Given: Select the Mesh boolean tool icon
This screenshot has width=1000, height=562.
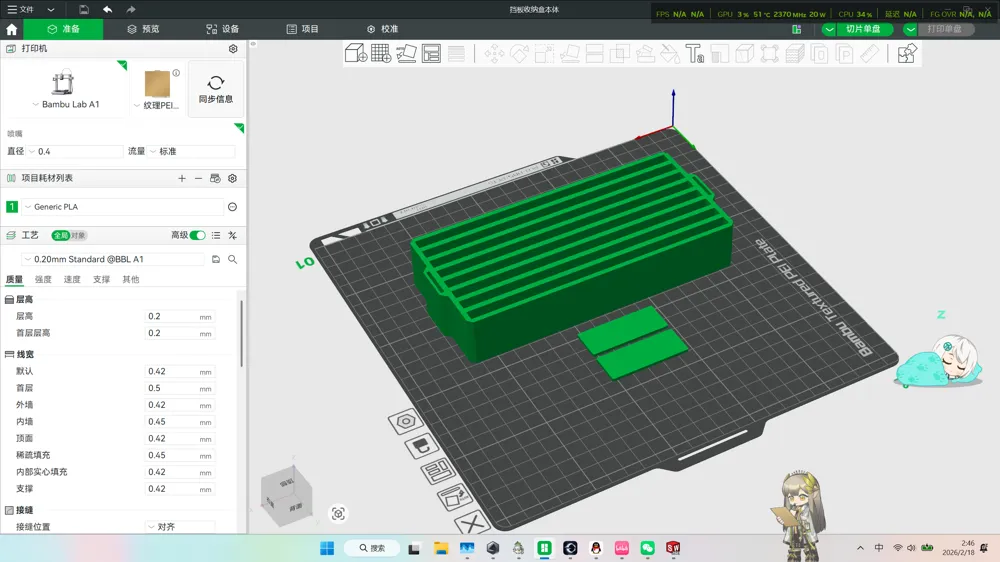Looking at the screenshot, I should tap(619, 54).
